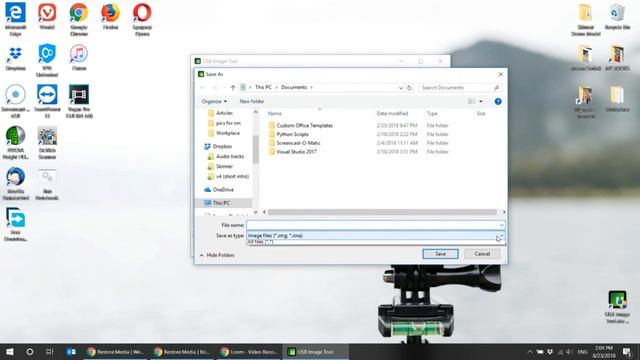Click the help icon in Save As dialog

coord(498,101)
